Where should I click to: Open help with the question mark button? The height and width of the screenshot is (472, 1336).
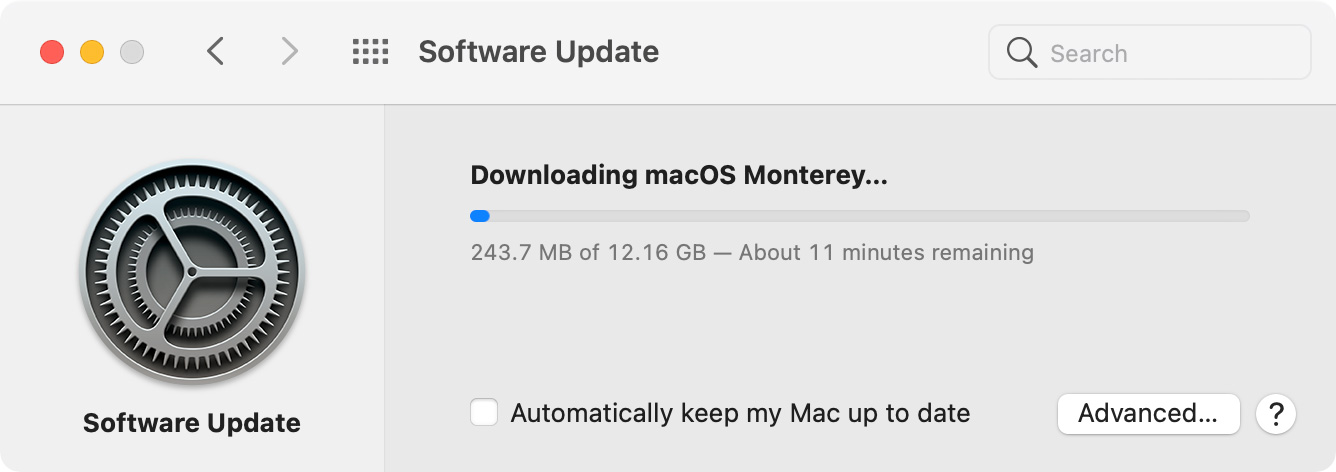1276,413
